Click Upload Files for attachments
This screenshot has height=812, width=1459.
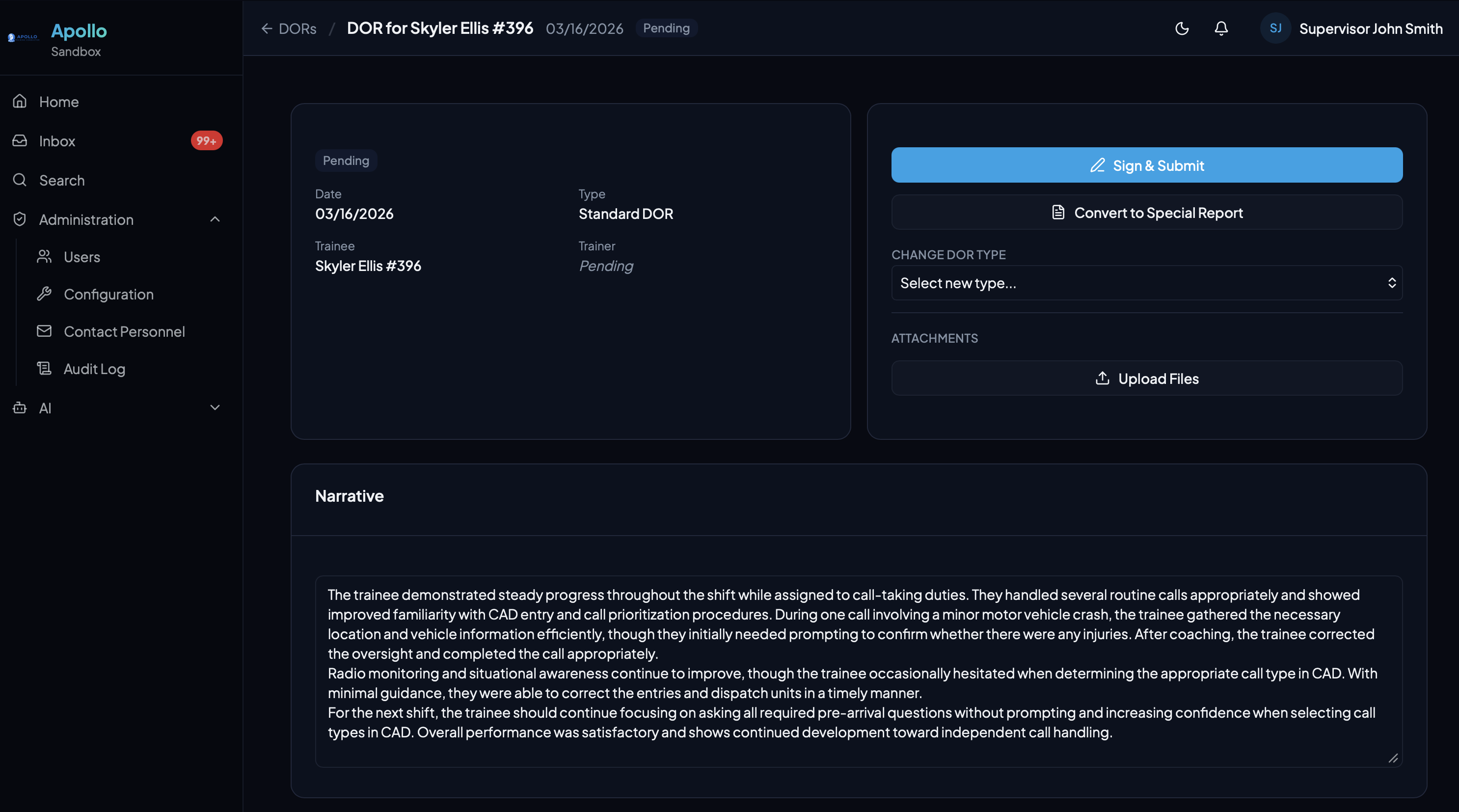(1146, 378)
